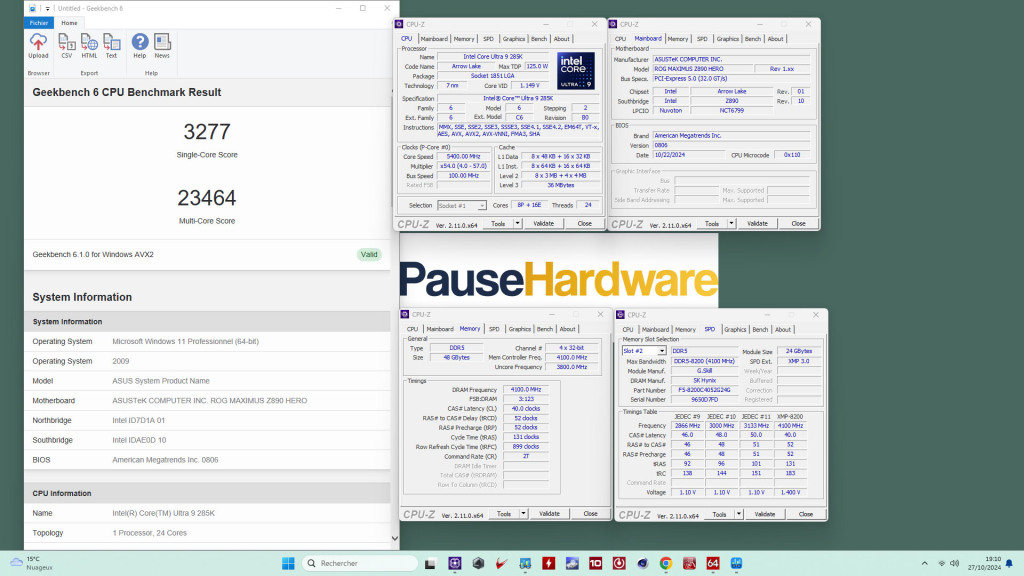The image size is (1024, 576).
Task: Open the network icon in system tray
Action: click(x=941, y=564)
